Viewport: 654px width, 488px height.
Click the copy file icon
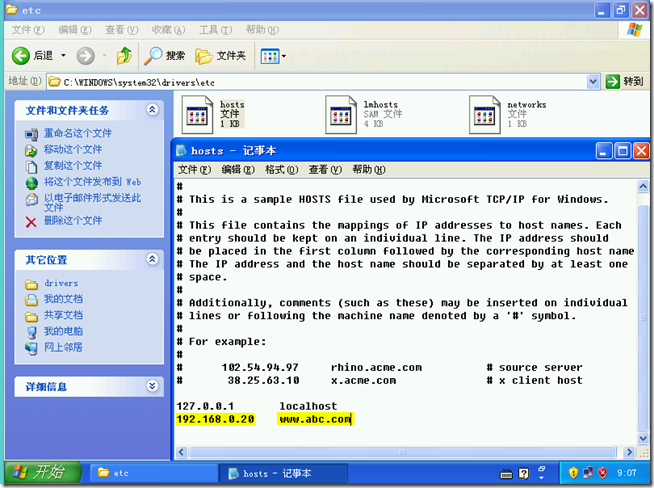(x=31, y=167)
